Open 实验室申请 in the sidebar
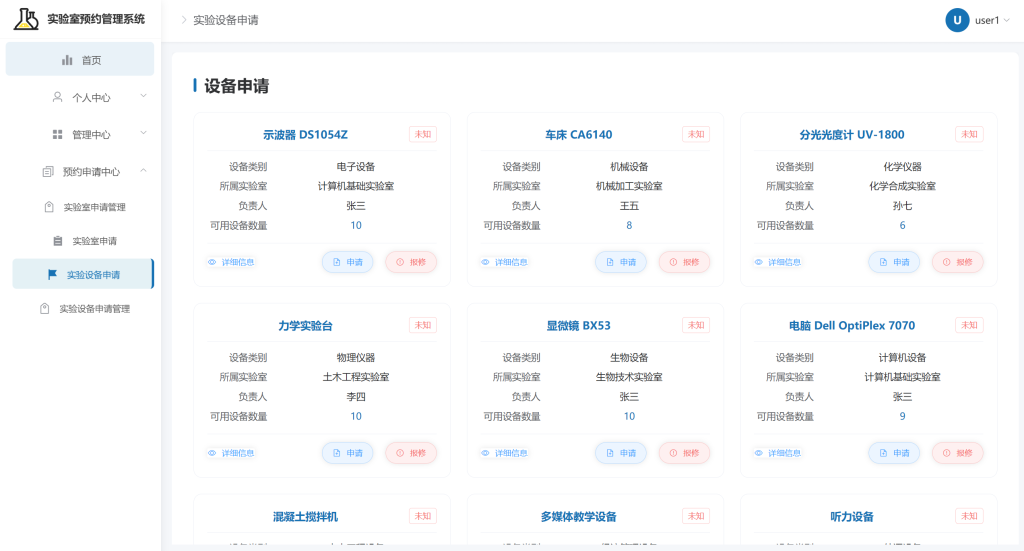 (83, 241)
